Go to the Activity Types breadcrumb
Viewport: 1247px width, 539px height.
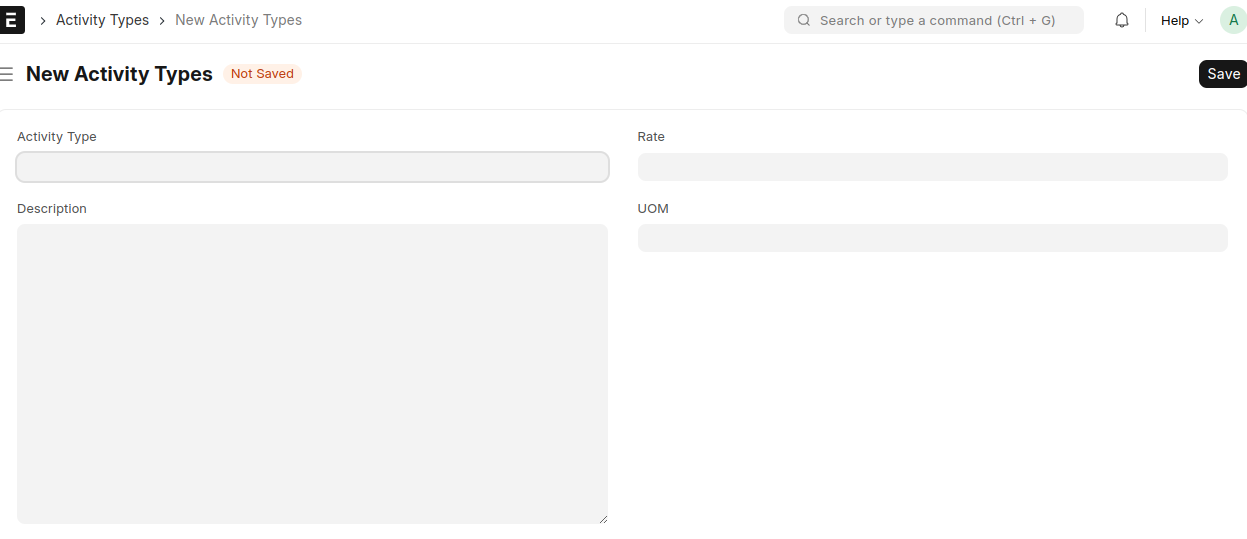pos(102,20)
